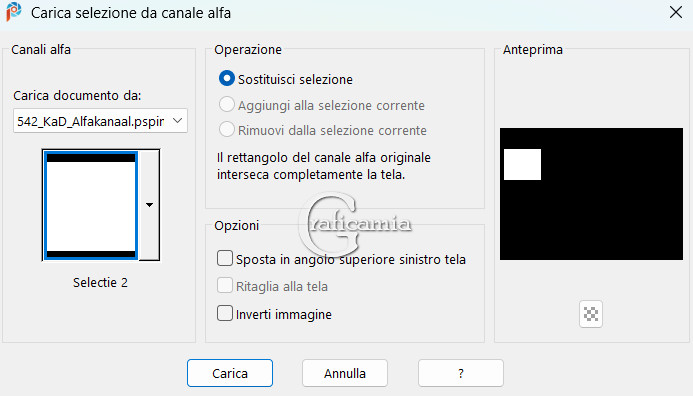Toggle the transparency checkerboard preview icon
This screenshot has height=396, width=693.
pos(591,314)
